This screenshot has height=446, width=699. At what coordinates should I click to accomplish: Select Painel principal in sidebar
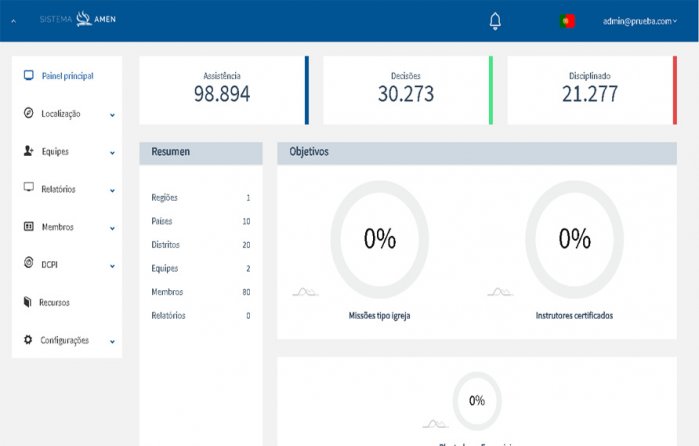68,76
